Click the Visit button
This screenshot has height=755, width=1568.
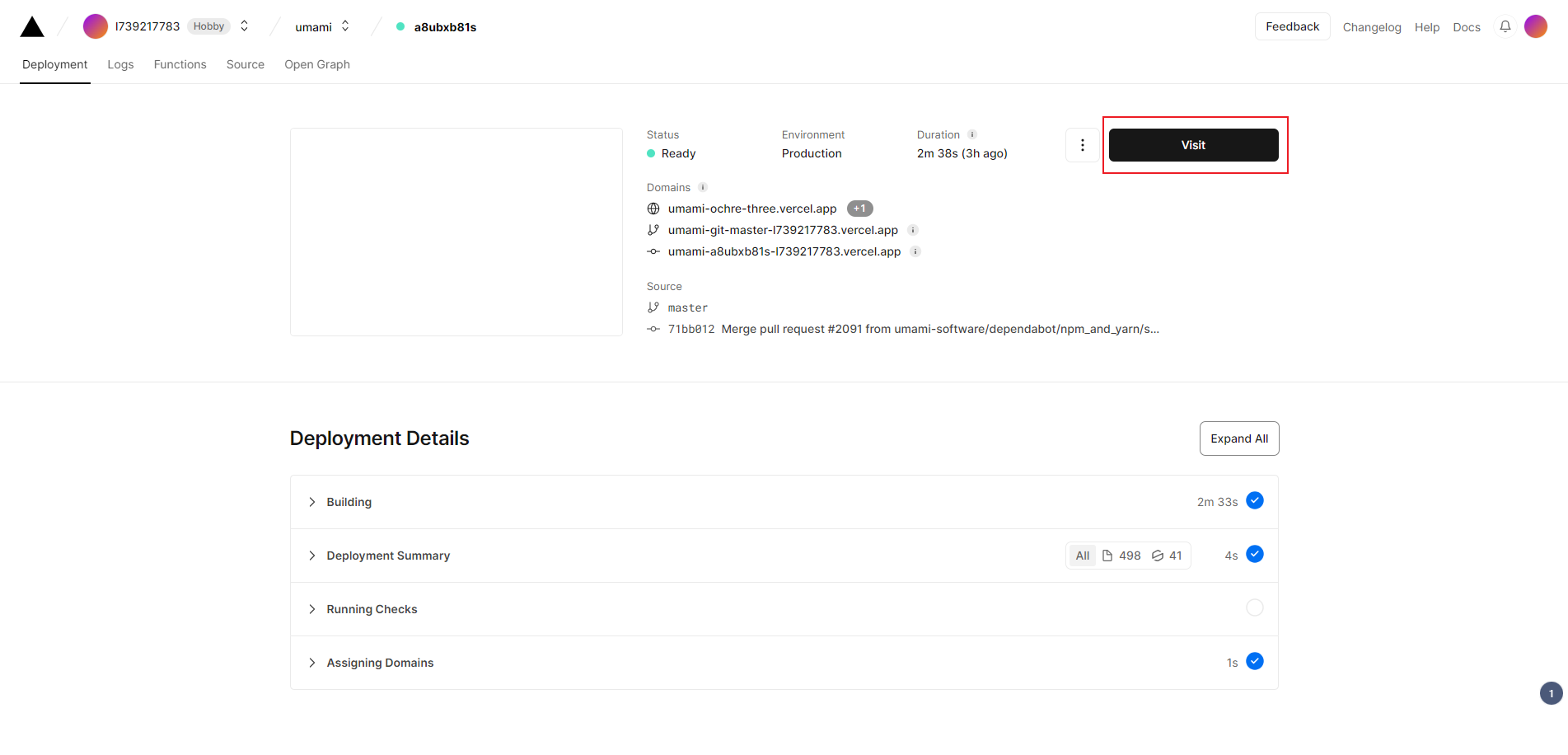(1194, 145)
